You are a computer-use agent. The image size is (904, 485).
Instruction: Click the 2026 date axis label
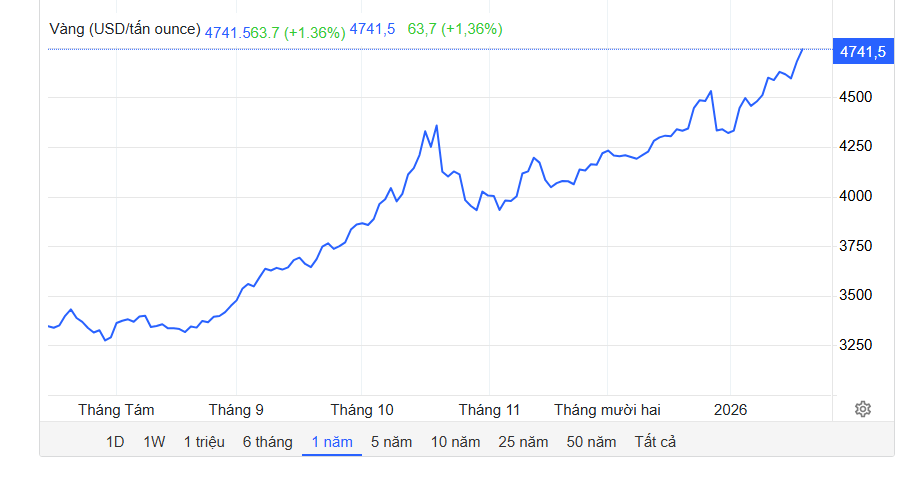click(x=730, y=410)
